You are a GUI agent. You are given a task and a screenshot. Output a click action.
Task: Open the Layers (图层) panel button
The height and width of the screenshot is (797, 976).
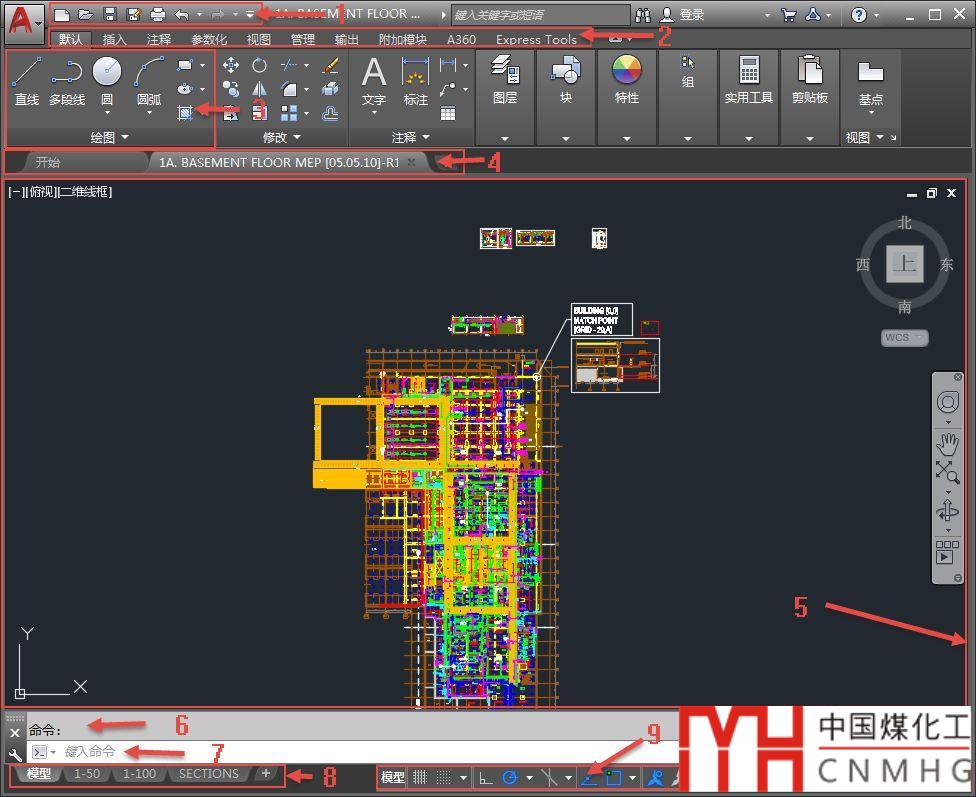pyautogui.click(x=505, y=72)
